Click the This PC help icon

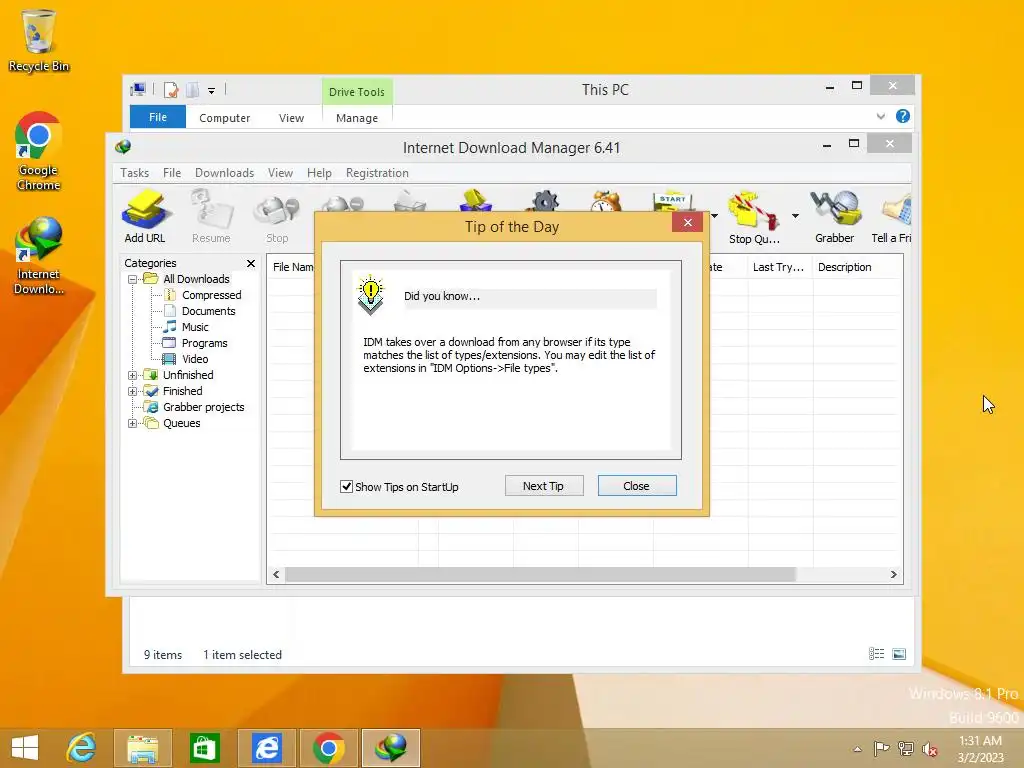coord(903,116)
